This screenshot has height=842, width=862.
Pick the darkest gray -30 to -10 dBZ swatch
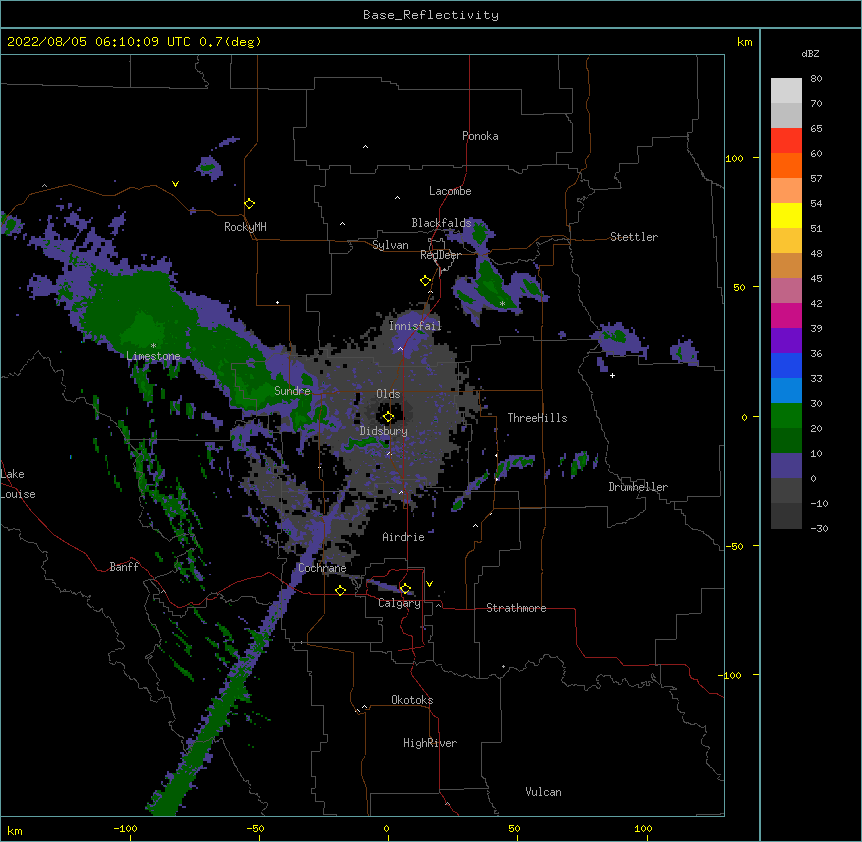[786, 516]
